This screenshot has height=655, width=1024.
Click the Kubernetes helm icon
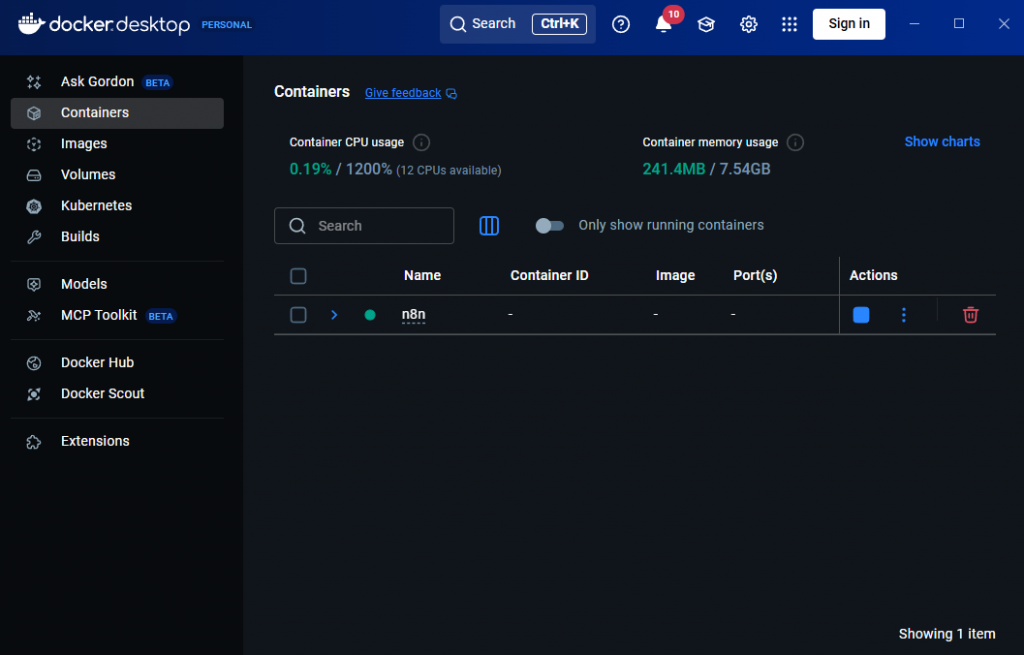tap(34, 206)
